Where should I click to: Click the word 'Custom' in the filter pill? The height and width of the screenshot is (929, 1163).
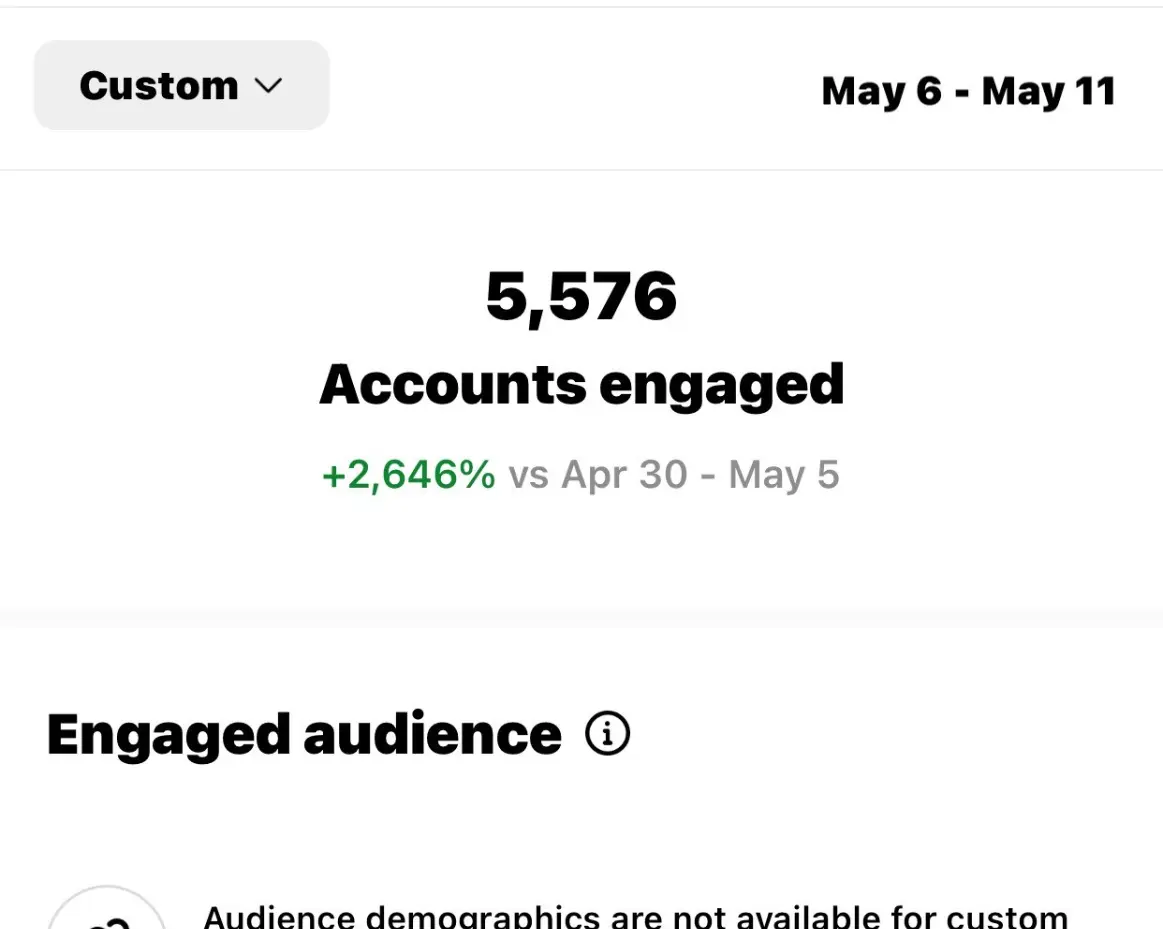click(159, 86)
